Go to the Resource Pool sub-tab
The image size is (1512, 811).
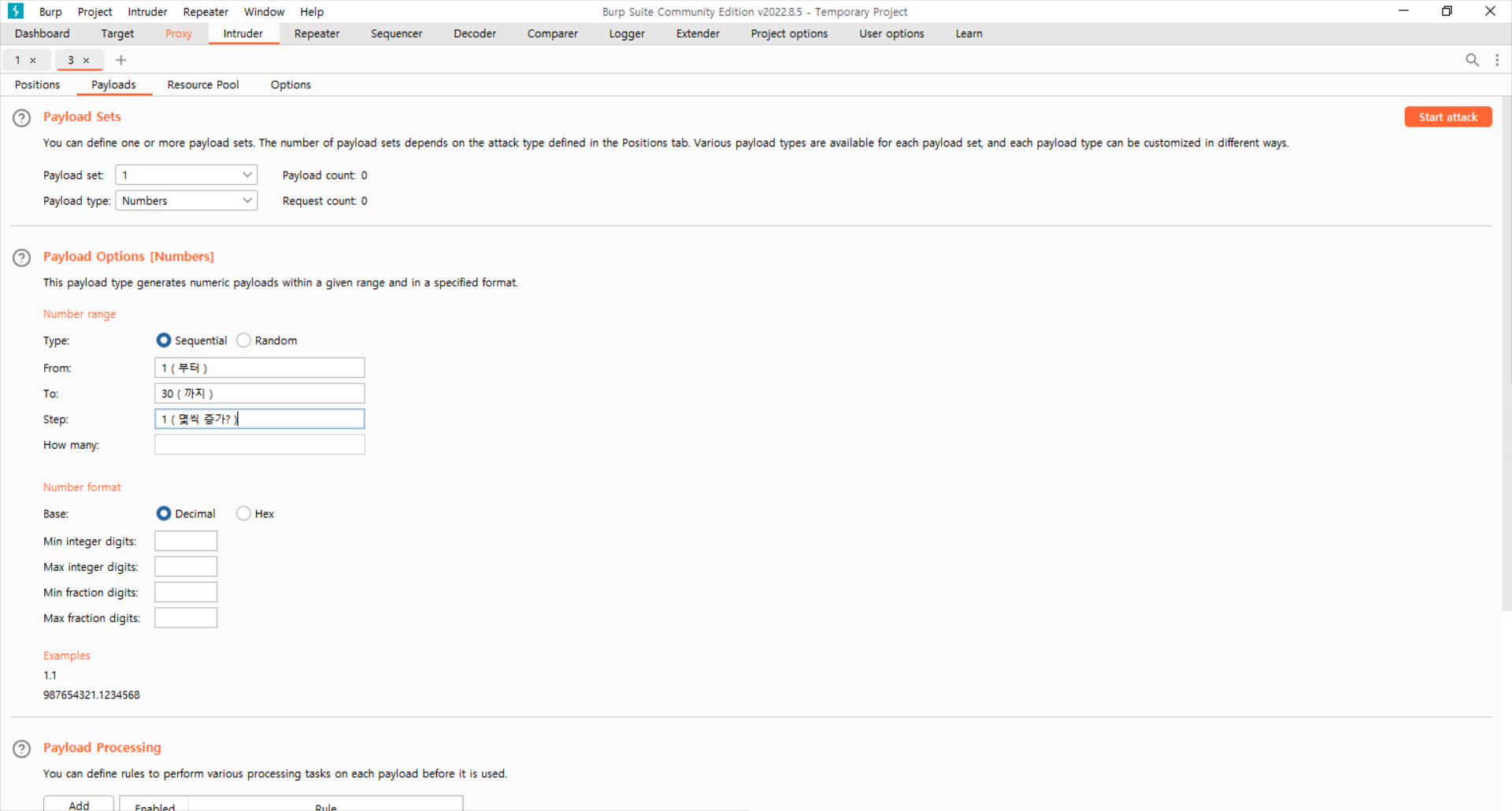pyautogui.click(x=203, y=85)
